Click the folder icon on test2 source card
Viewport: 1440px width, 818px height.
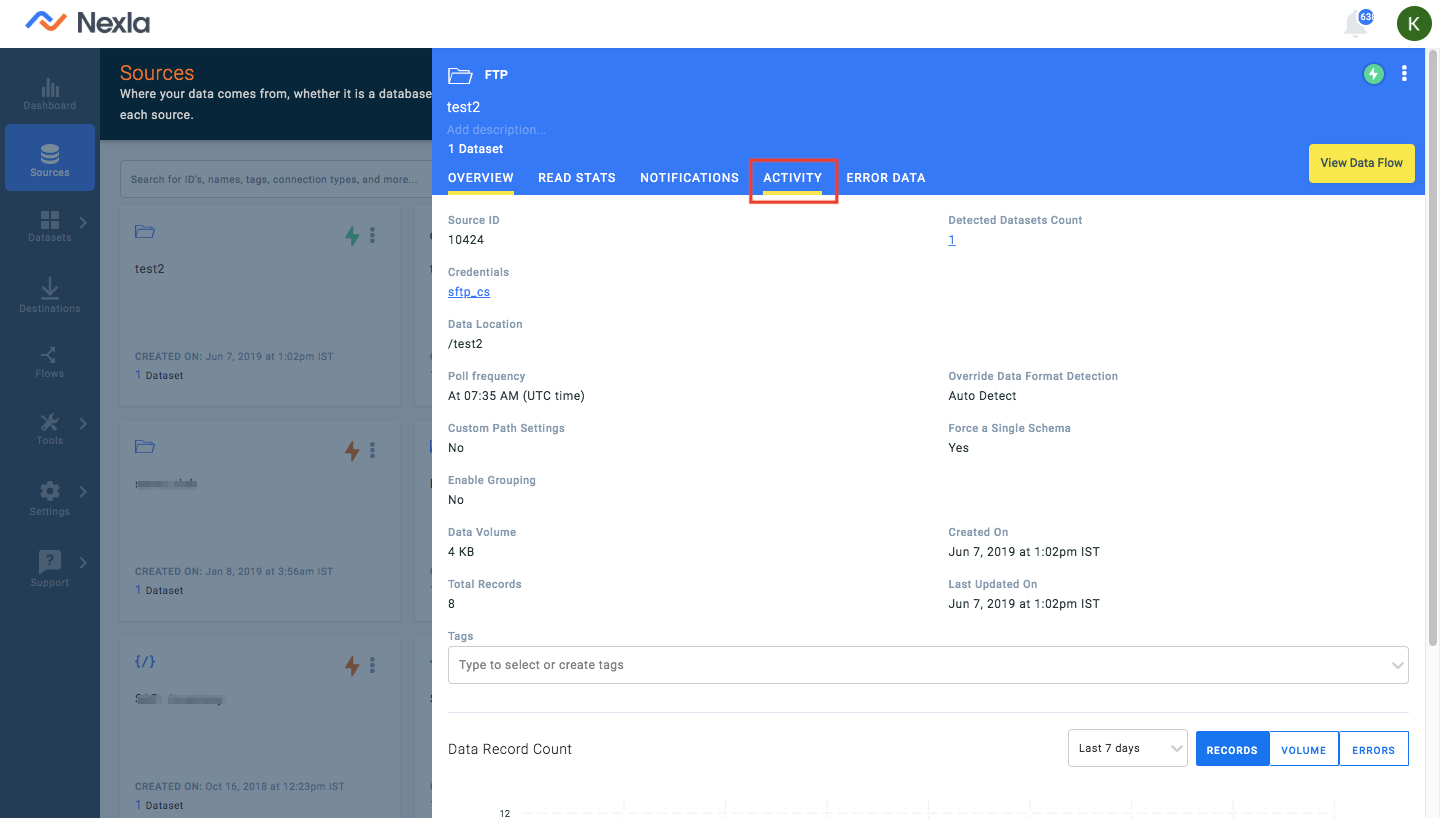[x=145, y=232]
